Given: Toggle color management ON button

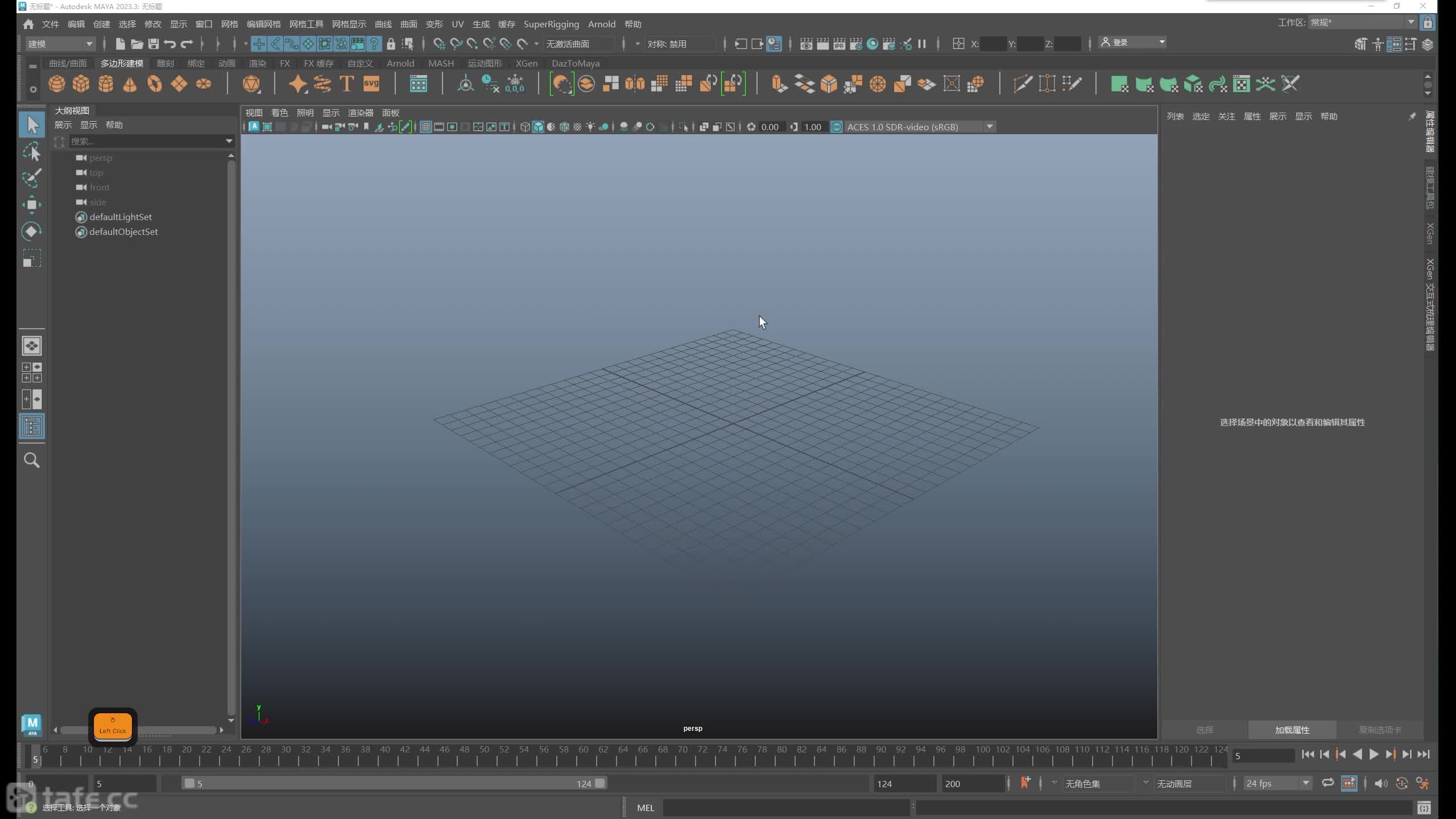Looking at the screenshot, I should pyautogui.click(x=837, y=127).
